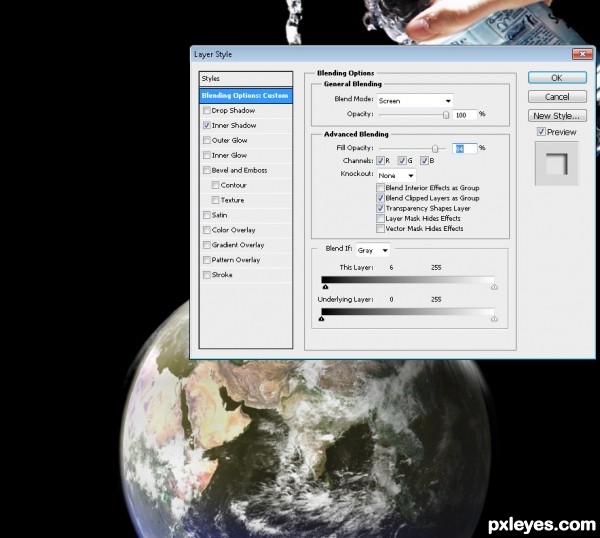Enable the Inner Glow checkbox
This screenshot has width=600, height=538.
click(x=207, y=155)
